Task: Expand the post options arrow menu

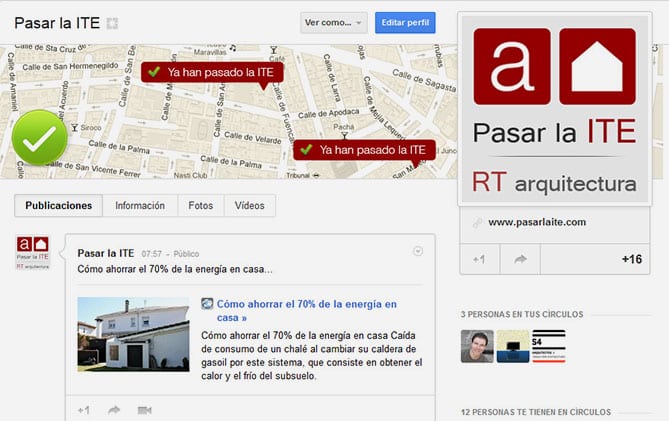Action: [418, 251]
